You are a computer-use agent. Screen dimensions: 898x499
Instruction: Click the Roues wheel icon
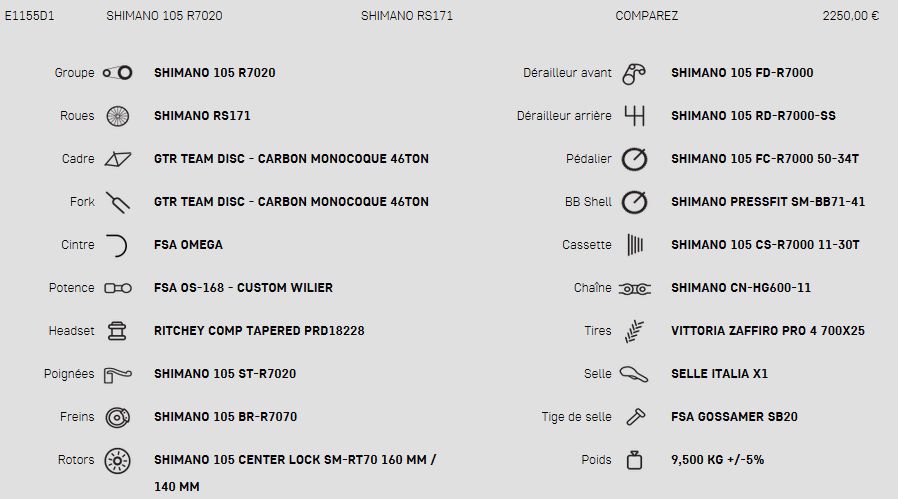click(117, 116)
